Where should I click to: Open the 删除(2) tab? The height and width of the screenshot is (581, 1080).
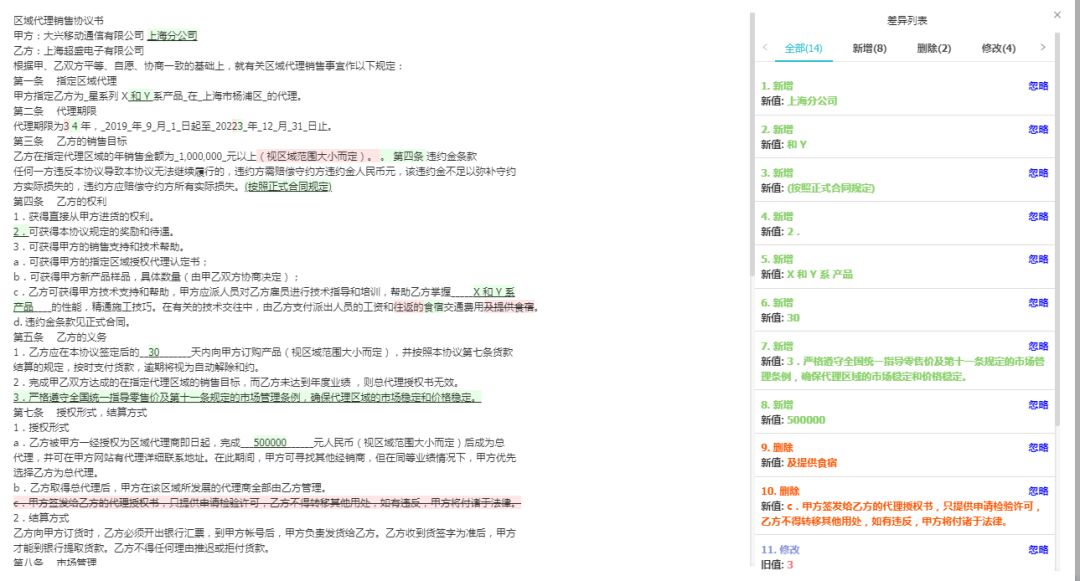point(933,48)
